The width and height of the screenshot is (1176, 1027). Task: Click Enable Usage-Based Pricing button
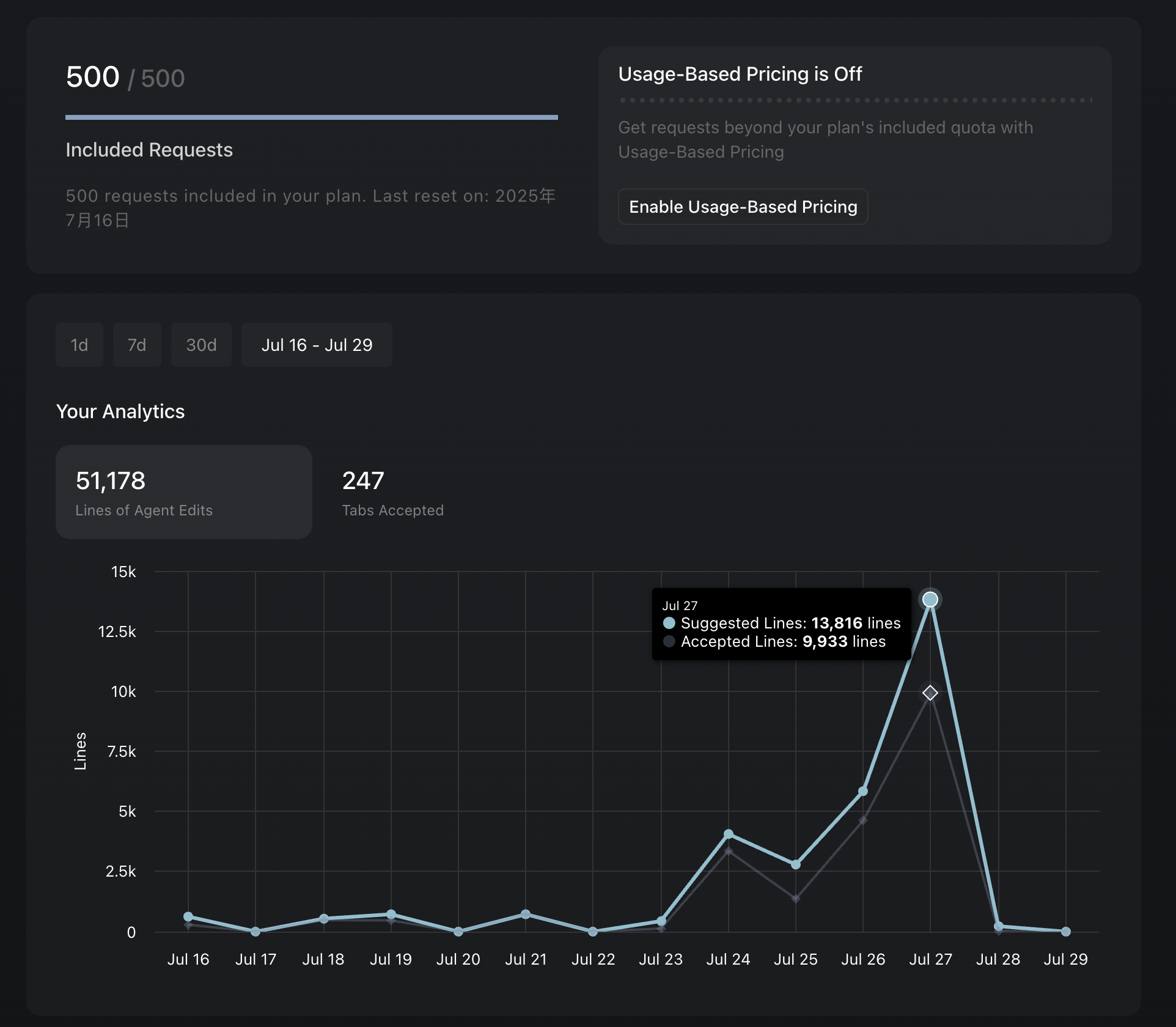pos(743,207)
